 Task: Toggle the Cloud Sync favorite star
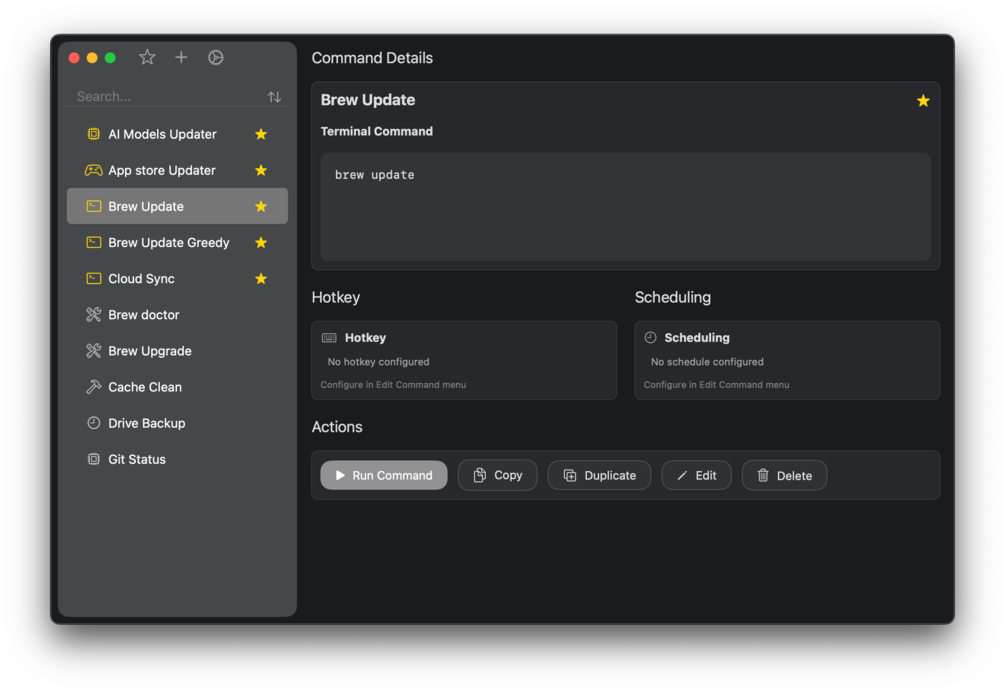(261, 279)
